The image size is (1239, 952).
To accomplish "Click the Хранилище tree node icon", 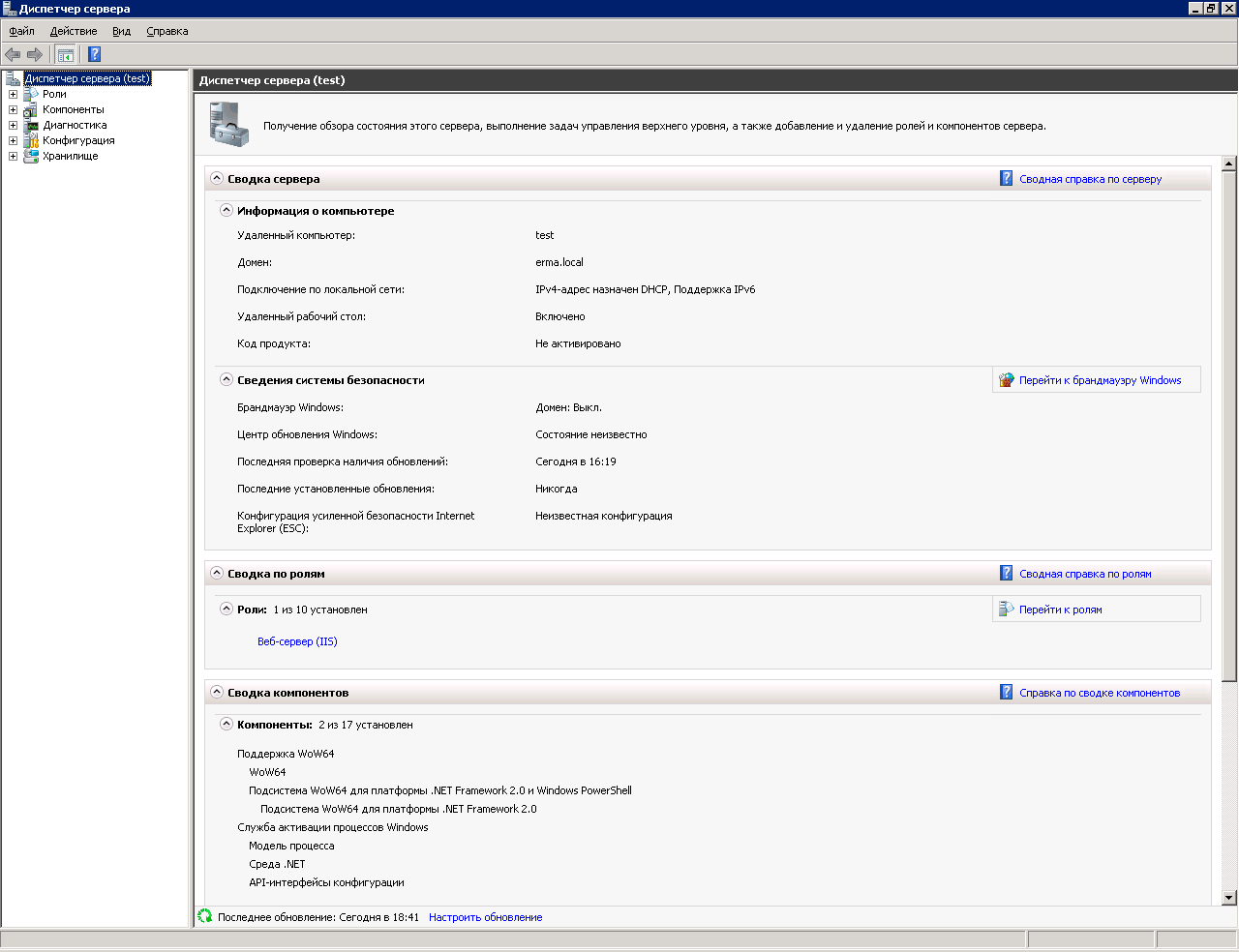I will (31, 156).
